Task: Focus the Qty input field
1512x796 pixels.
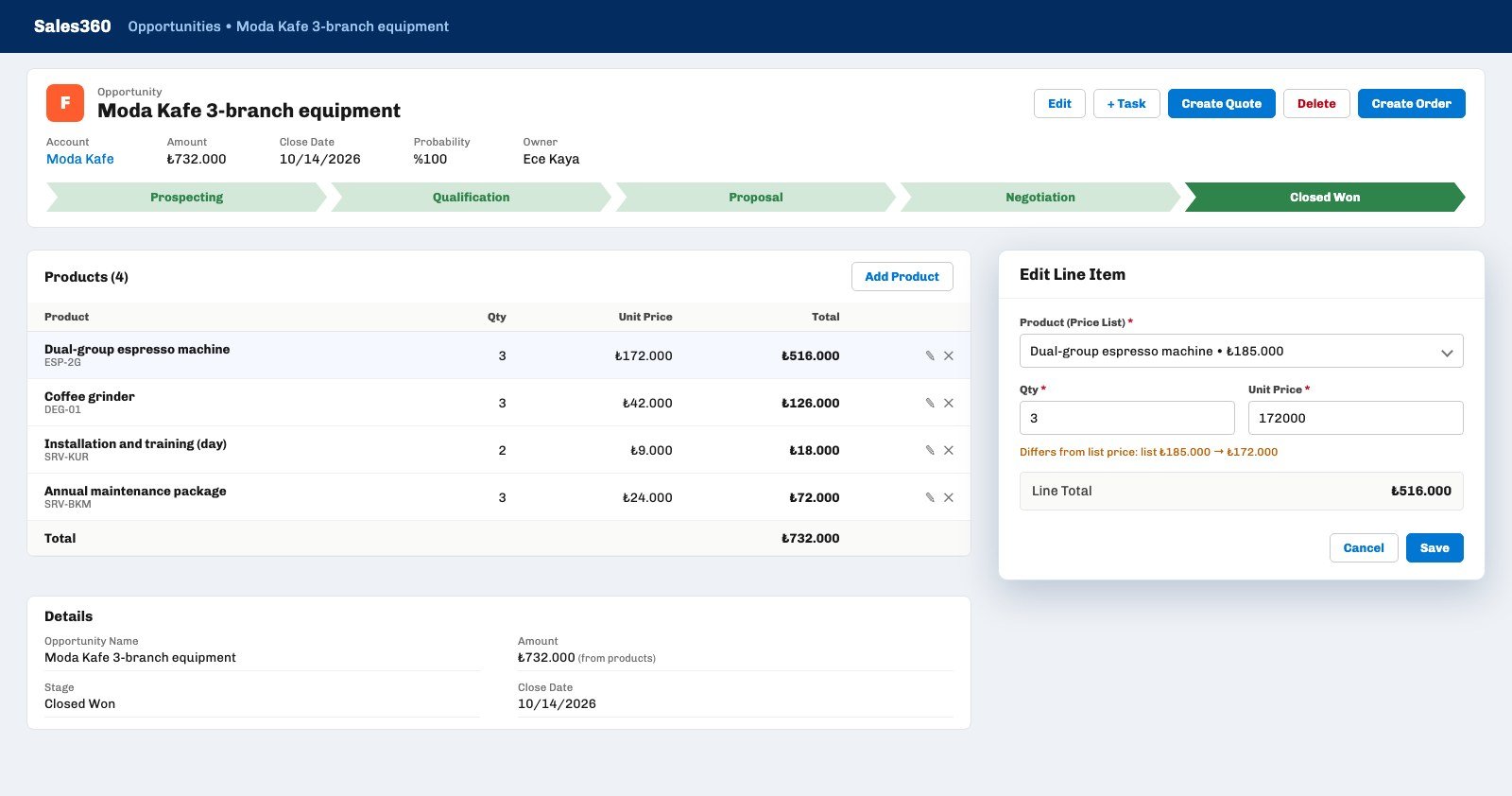Action: point(1126,418)
